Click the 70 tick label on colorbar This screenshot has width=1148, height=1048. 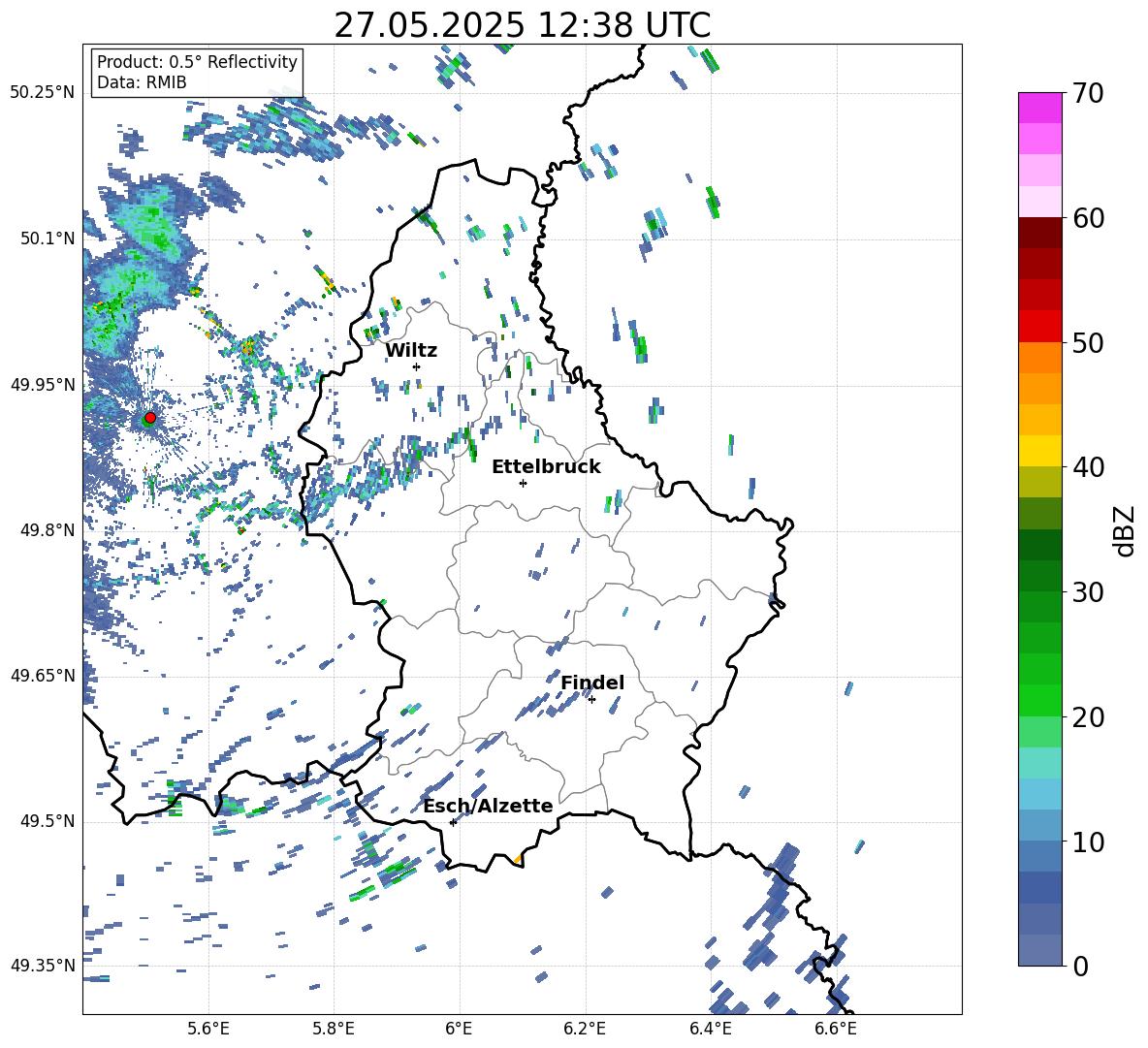tap(1088, 94)
